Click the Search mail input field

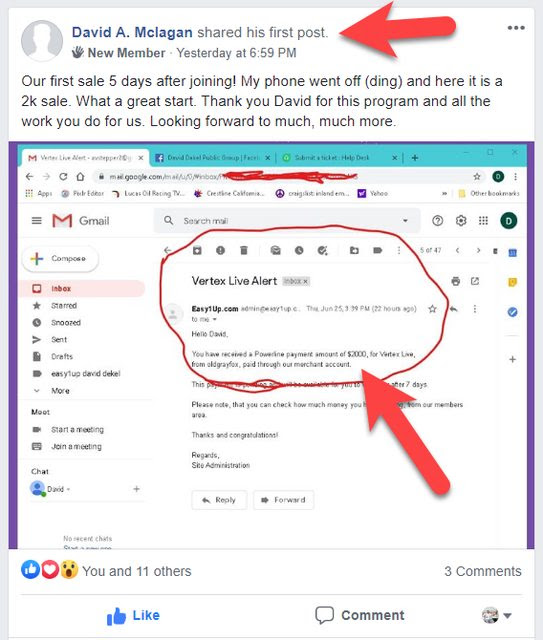click(287, 221)
